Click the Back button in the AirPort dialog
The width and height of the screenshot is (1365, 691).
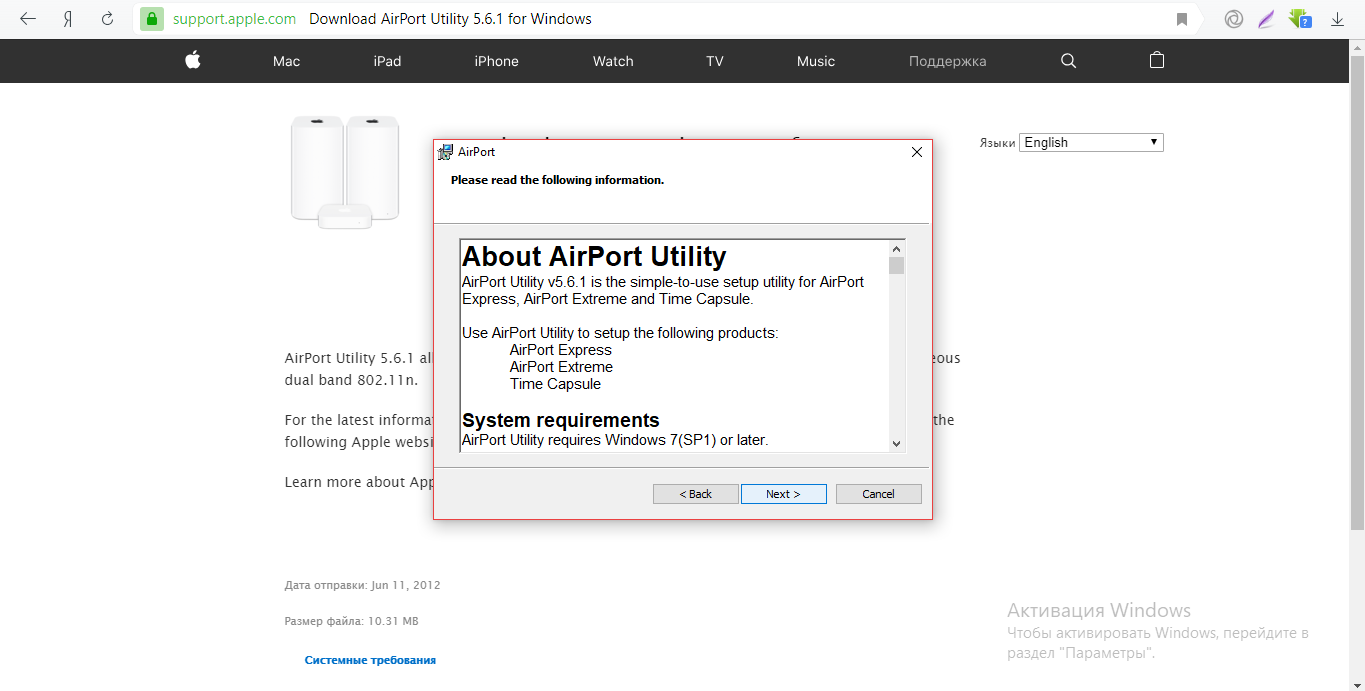pyautogui.click(x=695, y=494)
